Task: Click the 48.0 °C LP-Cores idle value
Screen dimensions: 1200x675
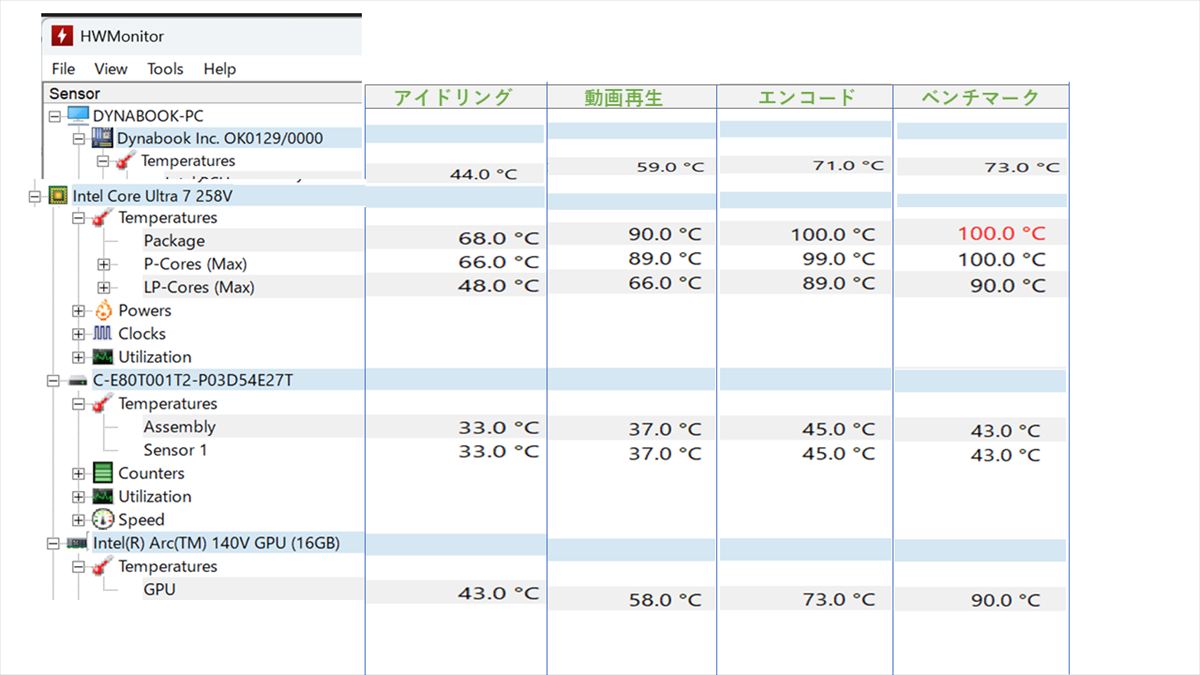Action: click(x=499, y=286)
